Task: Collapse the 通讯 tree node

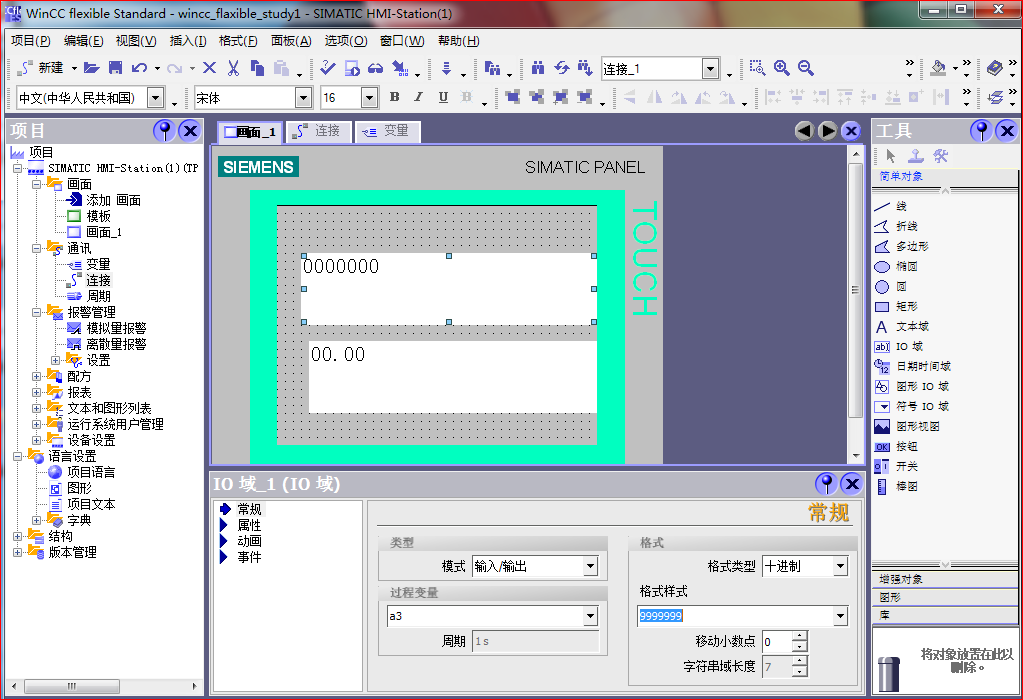Action: pos(37,248)
